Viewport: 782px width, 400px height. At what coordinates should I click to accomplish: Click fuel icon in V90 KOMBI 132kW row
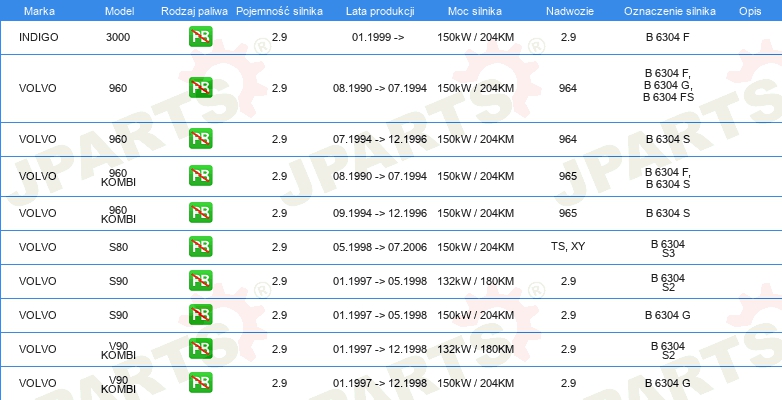tap(200, 349)
